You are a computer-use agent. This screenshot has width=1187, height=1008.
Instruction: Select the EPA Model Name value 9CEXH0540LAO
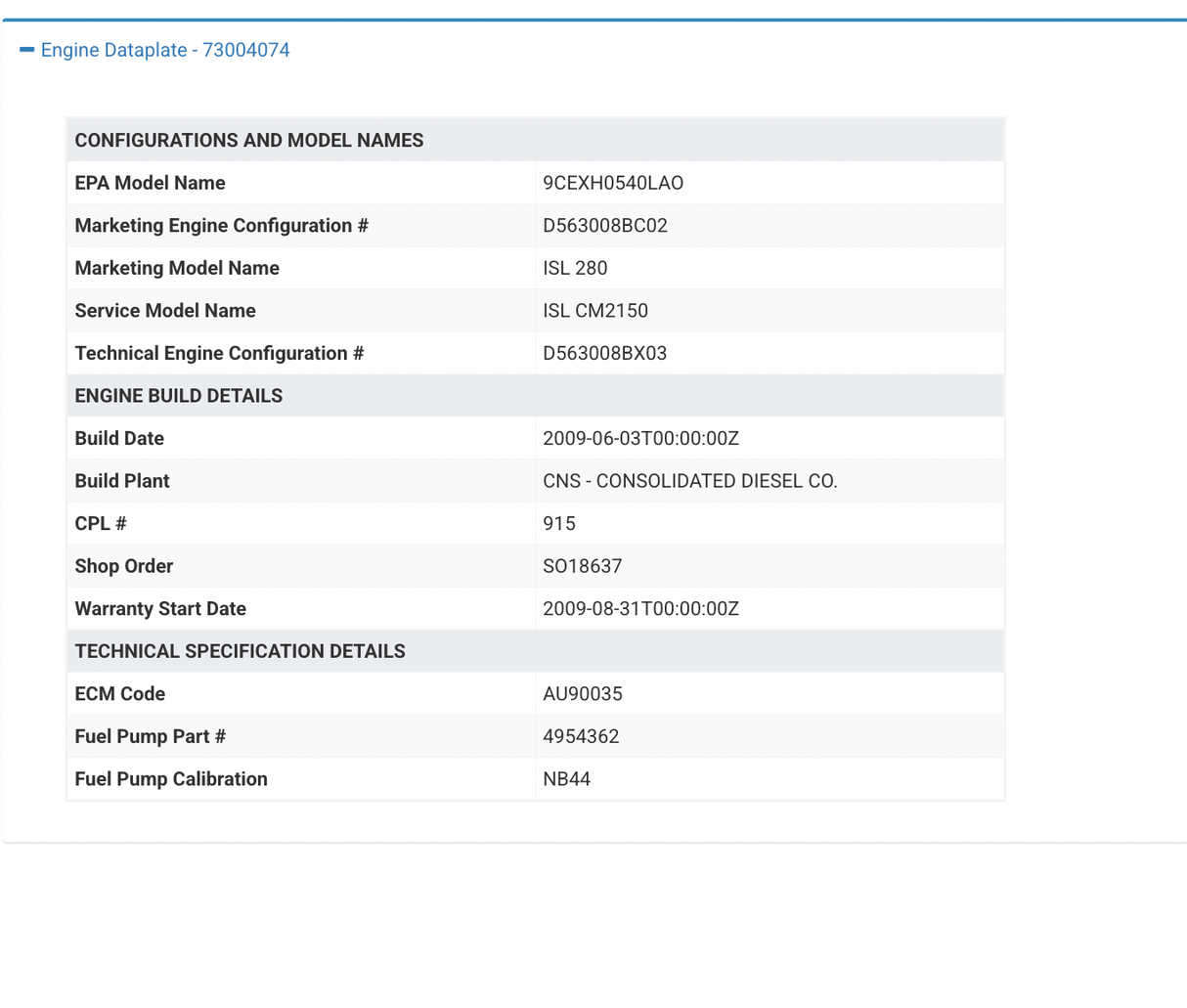(x=613, y=183)
